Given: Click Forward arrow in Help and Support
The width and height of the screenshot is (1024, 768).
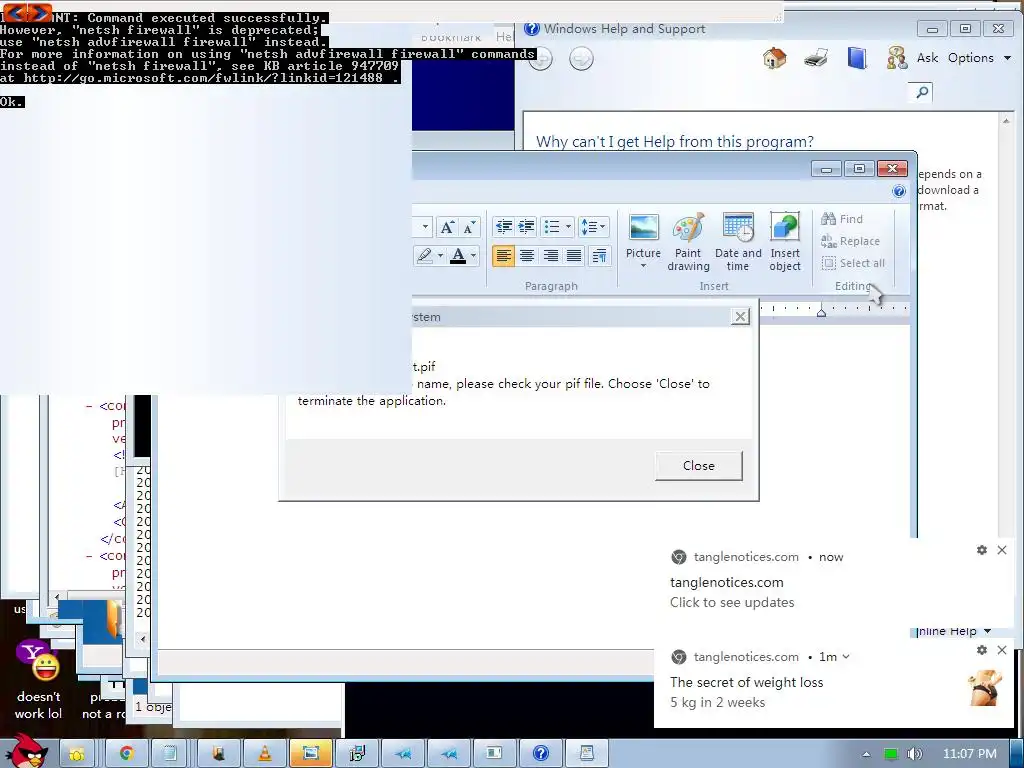Looking at the screenshot, I should tap(581, 59).
